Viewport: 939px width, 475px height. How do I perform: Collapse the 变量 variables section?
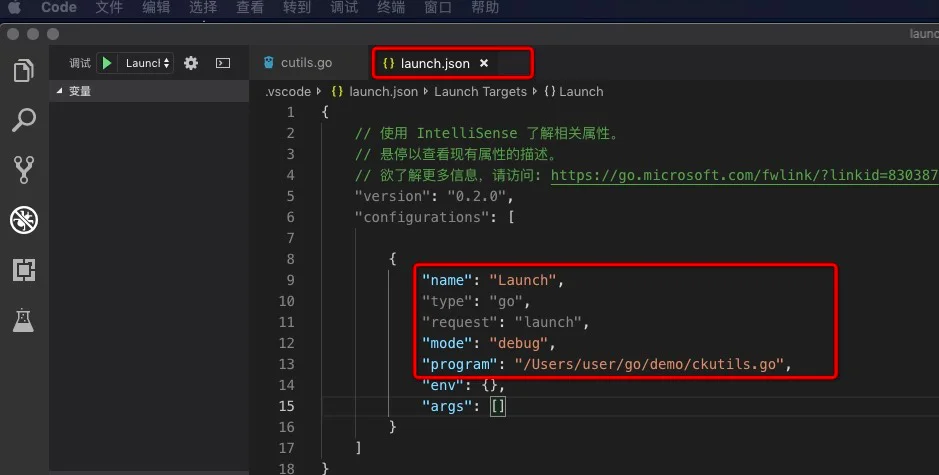[60, 91]
